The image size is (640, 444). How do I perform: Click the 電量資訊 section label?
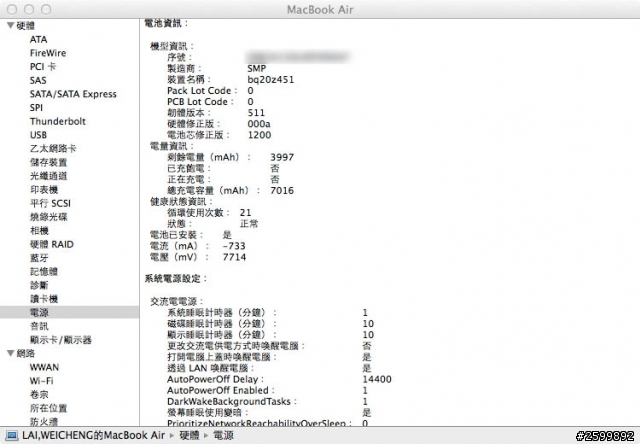[x=172, y=146]
